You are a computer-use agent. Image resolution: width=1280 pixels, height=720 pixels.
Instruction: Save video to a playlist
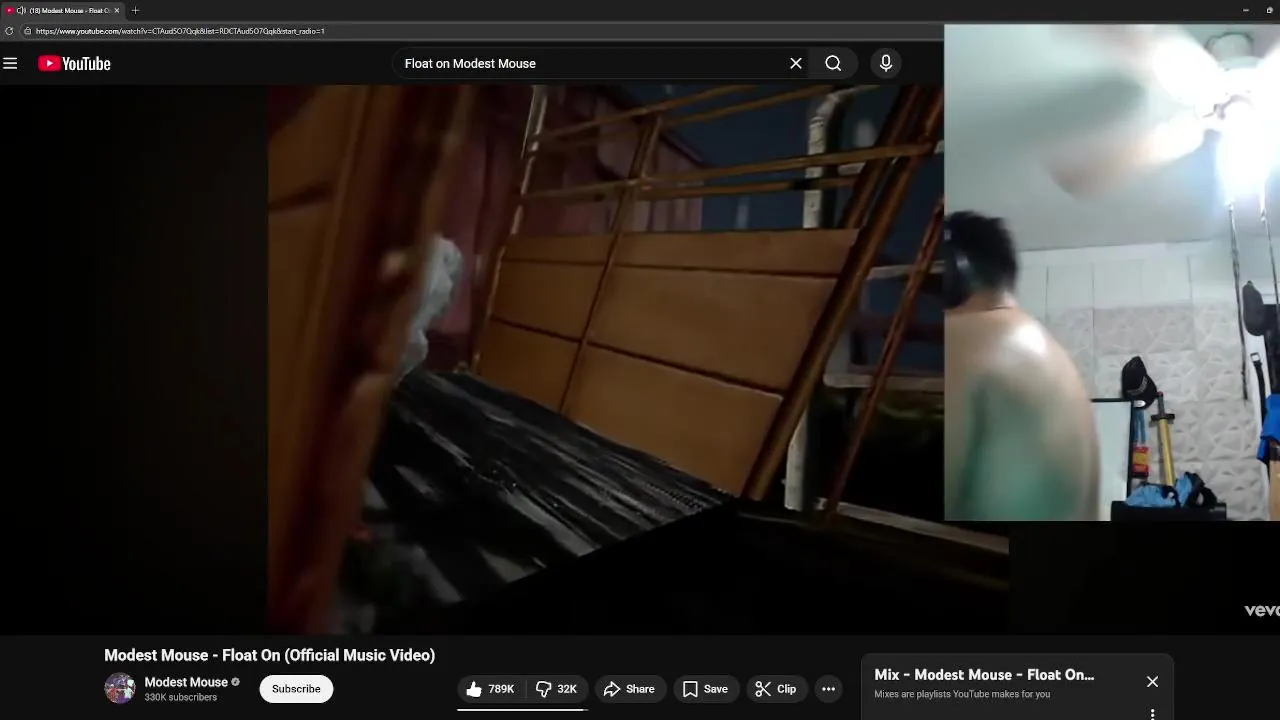click(705, 689)
